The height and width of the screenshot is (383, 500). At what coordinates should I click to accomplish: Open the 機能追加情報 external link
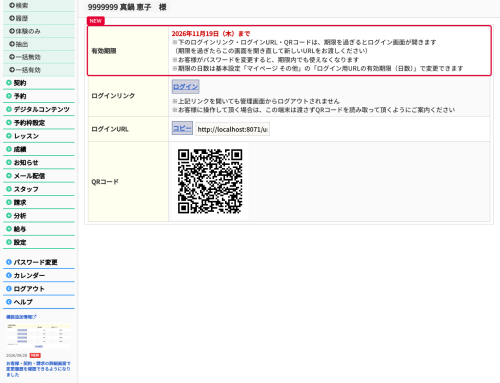tap(21, 317)
